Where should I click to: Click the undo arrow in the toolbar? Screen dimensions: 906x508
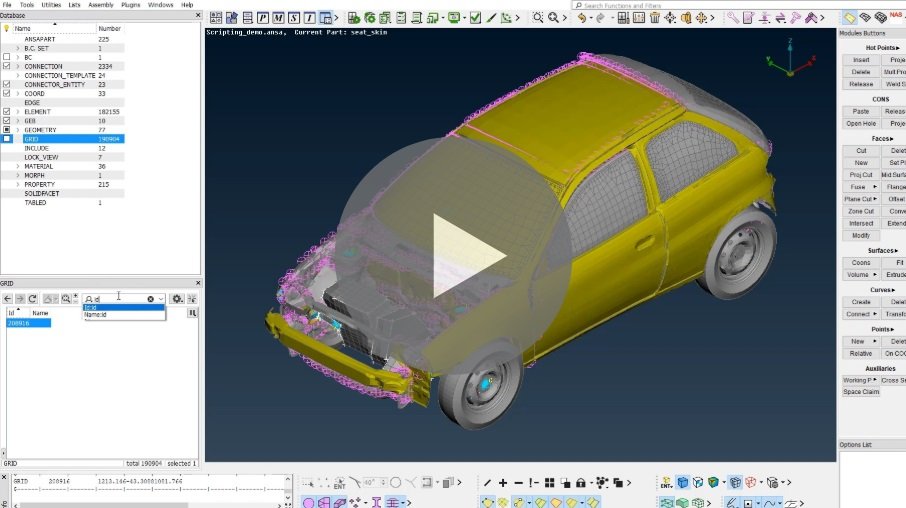[581, 17]
